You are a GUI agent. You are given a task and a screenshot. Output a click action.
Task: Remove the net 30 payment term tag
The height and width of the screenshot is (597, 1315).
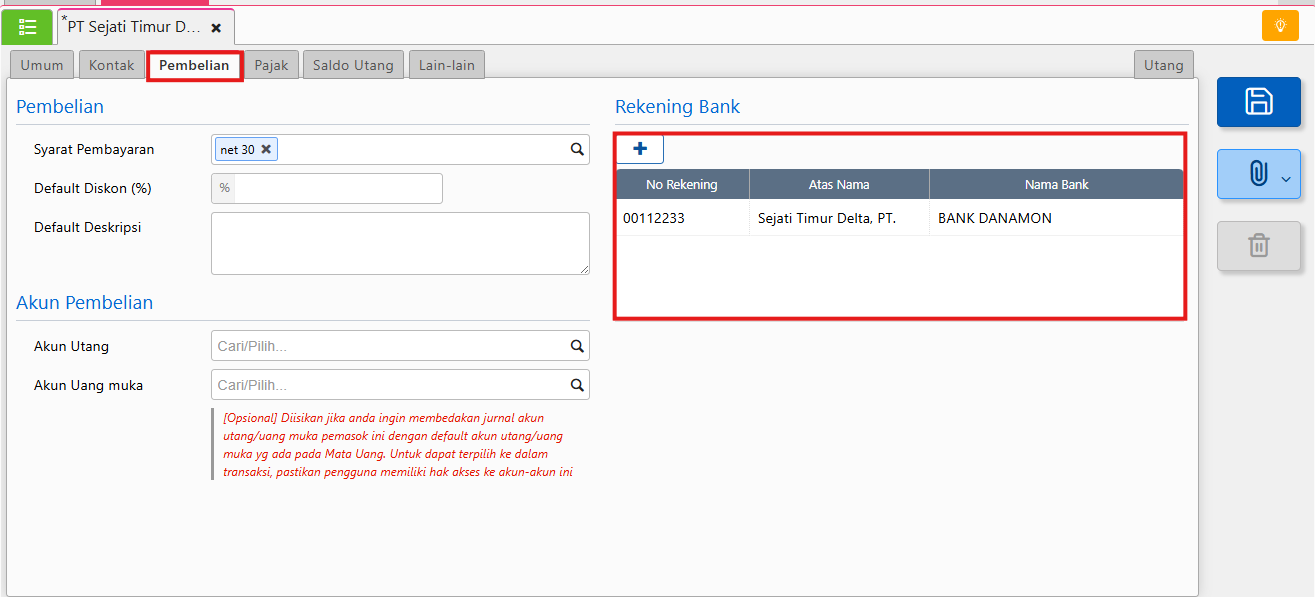[266, 149]
